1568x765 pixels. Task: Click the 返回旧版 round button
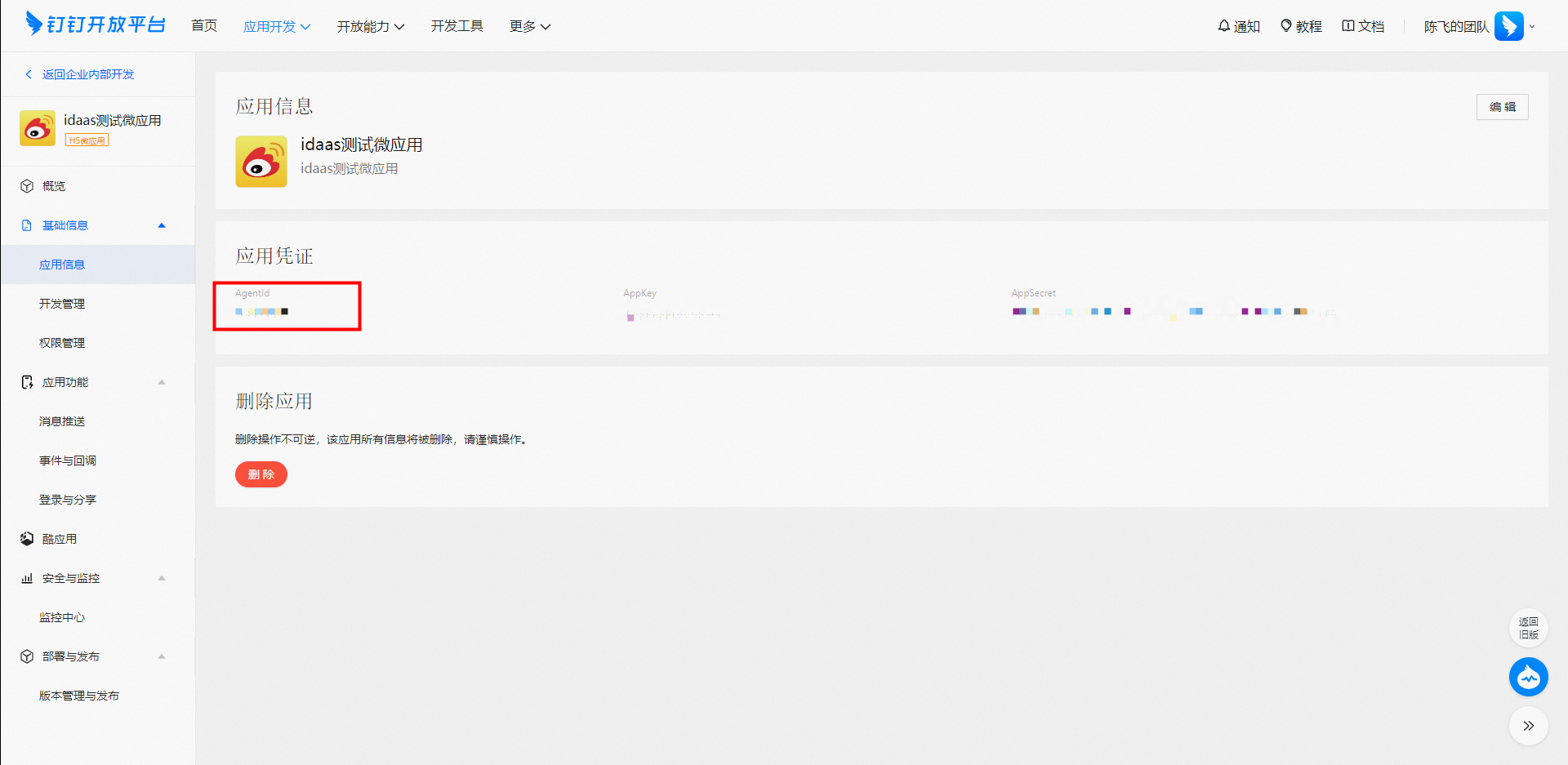(x=1528, y=628)
